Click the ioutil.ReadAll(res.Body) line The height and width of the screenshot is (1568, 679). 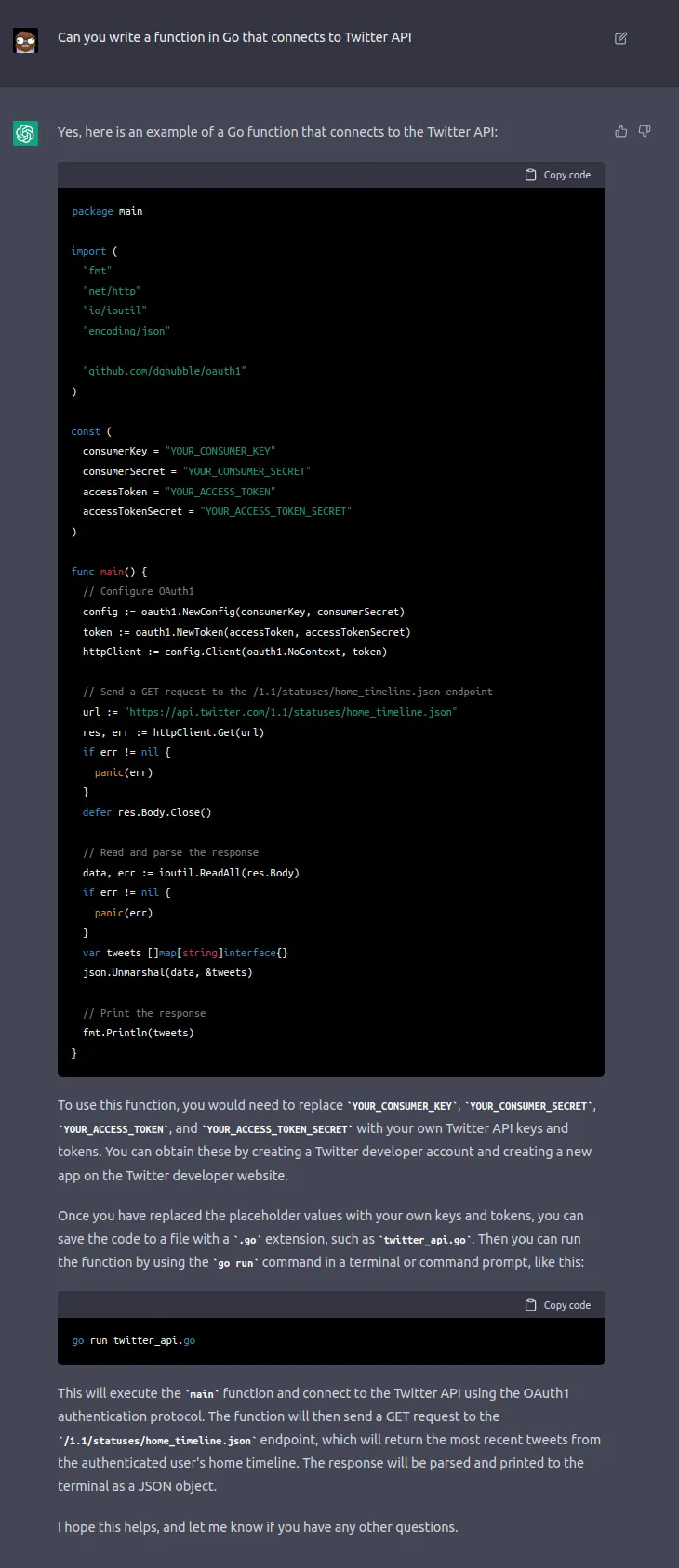[x=191, y=873]
